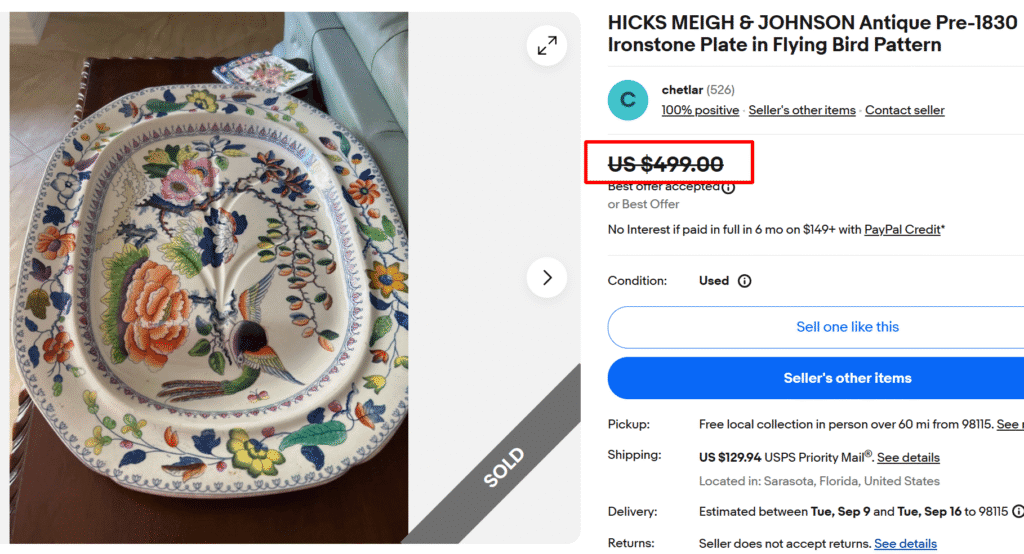Click the crossed-out US $499.00 price

(666, 164)
